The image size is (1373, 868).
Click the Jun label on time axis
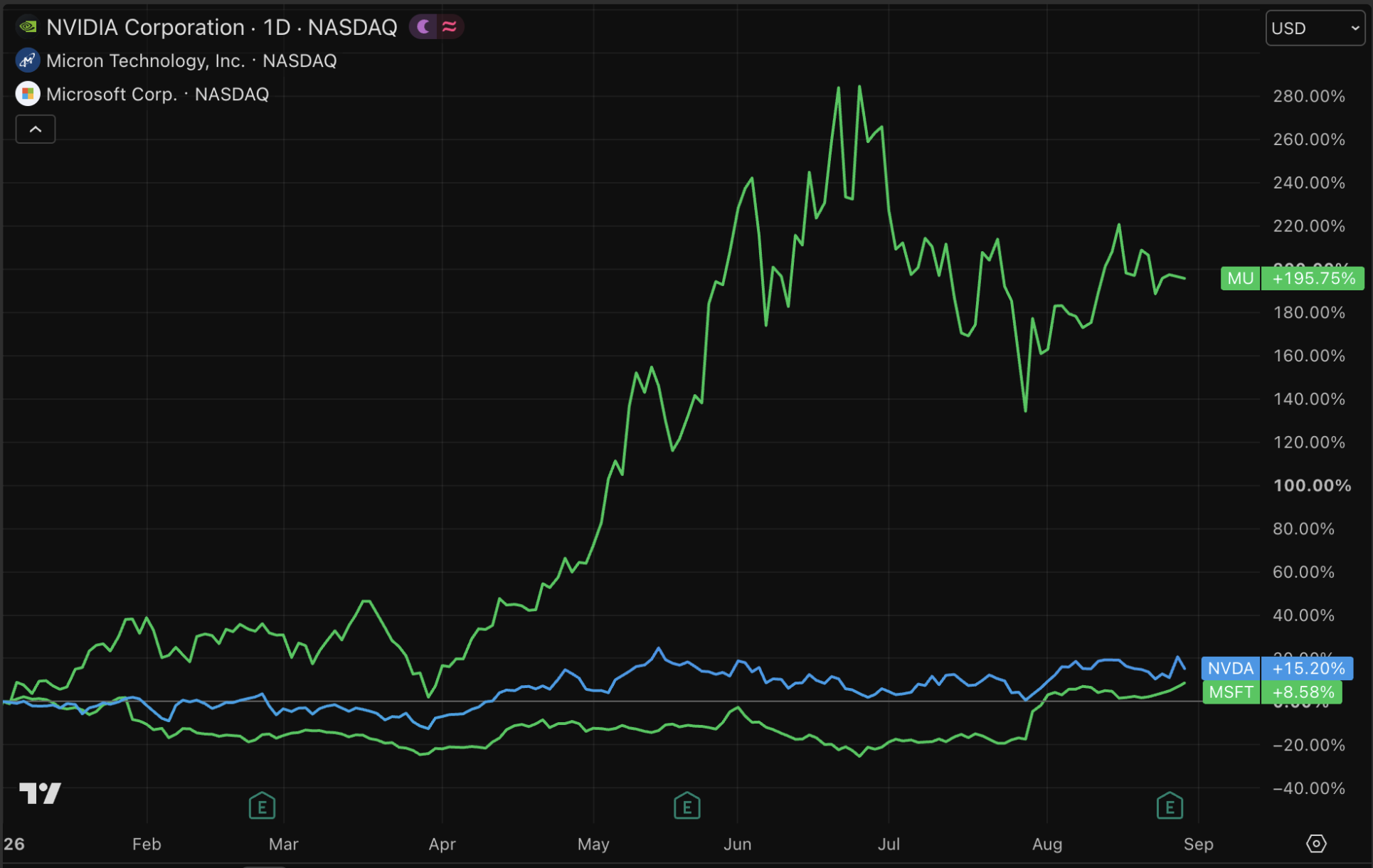pos(738,844)
